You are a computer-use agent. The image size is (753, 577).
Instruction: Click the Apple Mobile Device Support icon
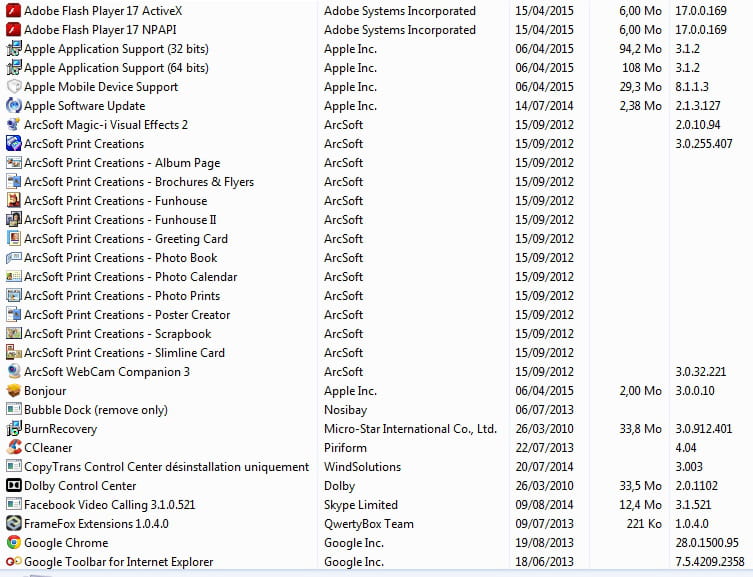pos(13,86)
